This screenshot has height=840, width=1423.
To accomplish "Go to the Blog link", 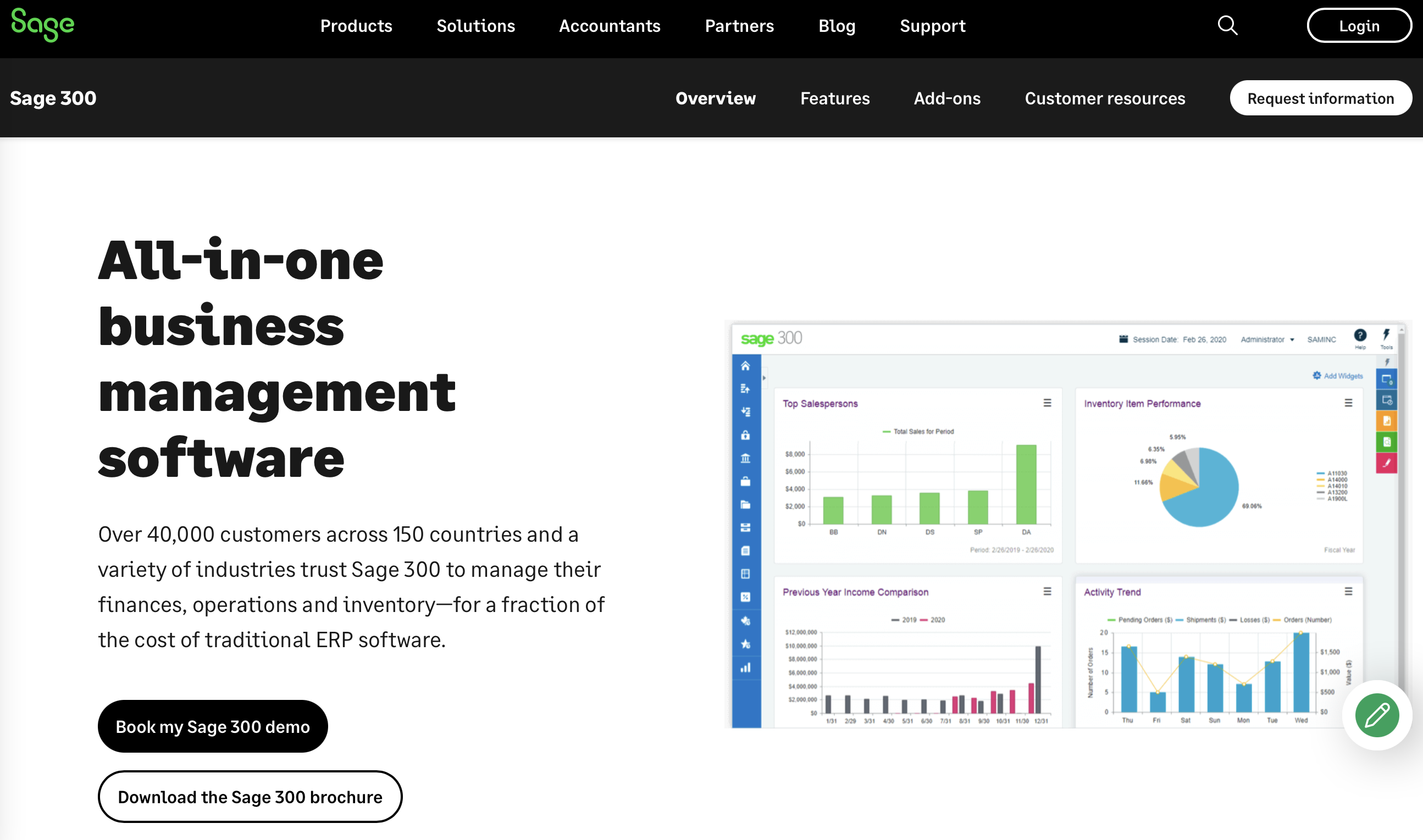I will 837,26.
